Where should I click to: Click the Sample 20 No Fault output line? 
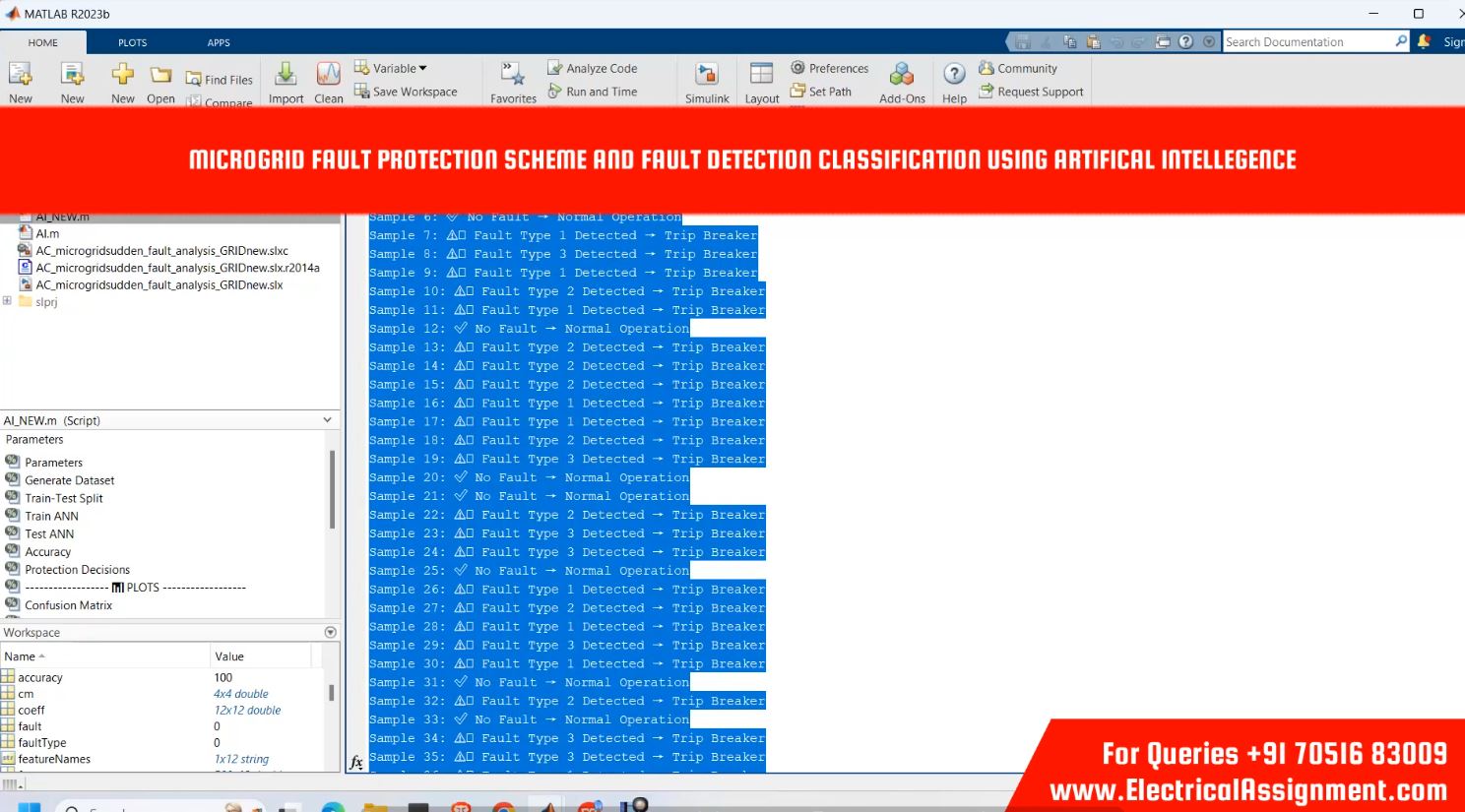click(529, 476)
